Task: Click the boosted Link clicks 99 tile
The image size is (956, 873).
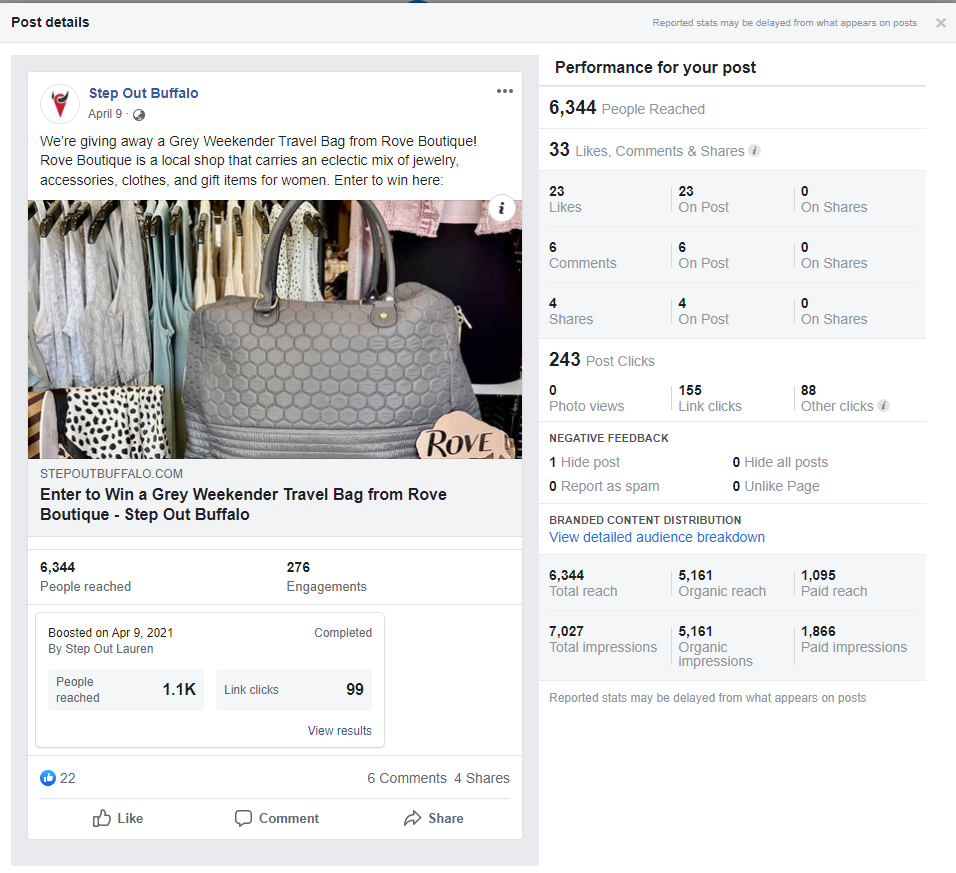Action: pyautogui.click(x=294, y=689)
